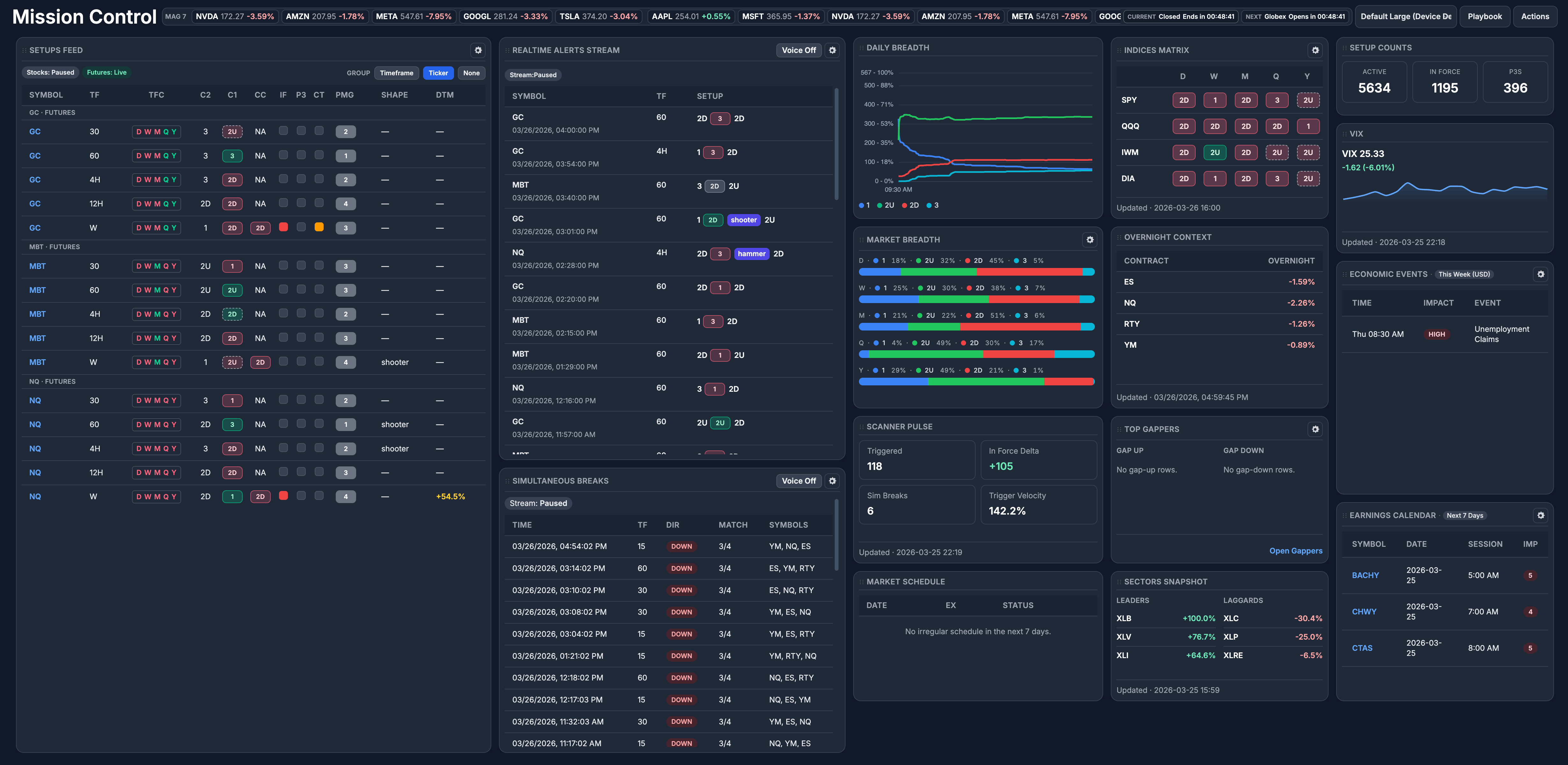Open the Top Gappers settings gear

pyautogui.click(x=1315, y=429)
